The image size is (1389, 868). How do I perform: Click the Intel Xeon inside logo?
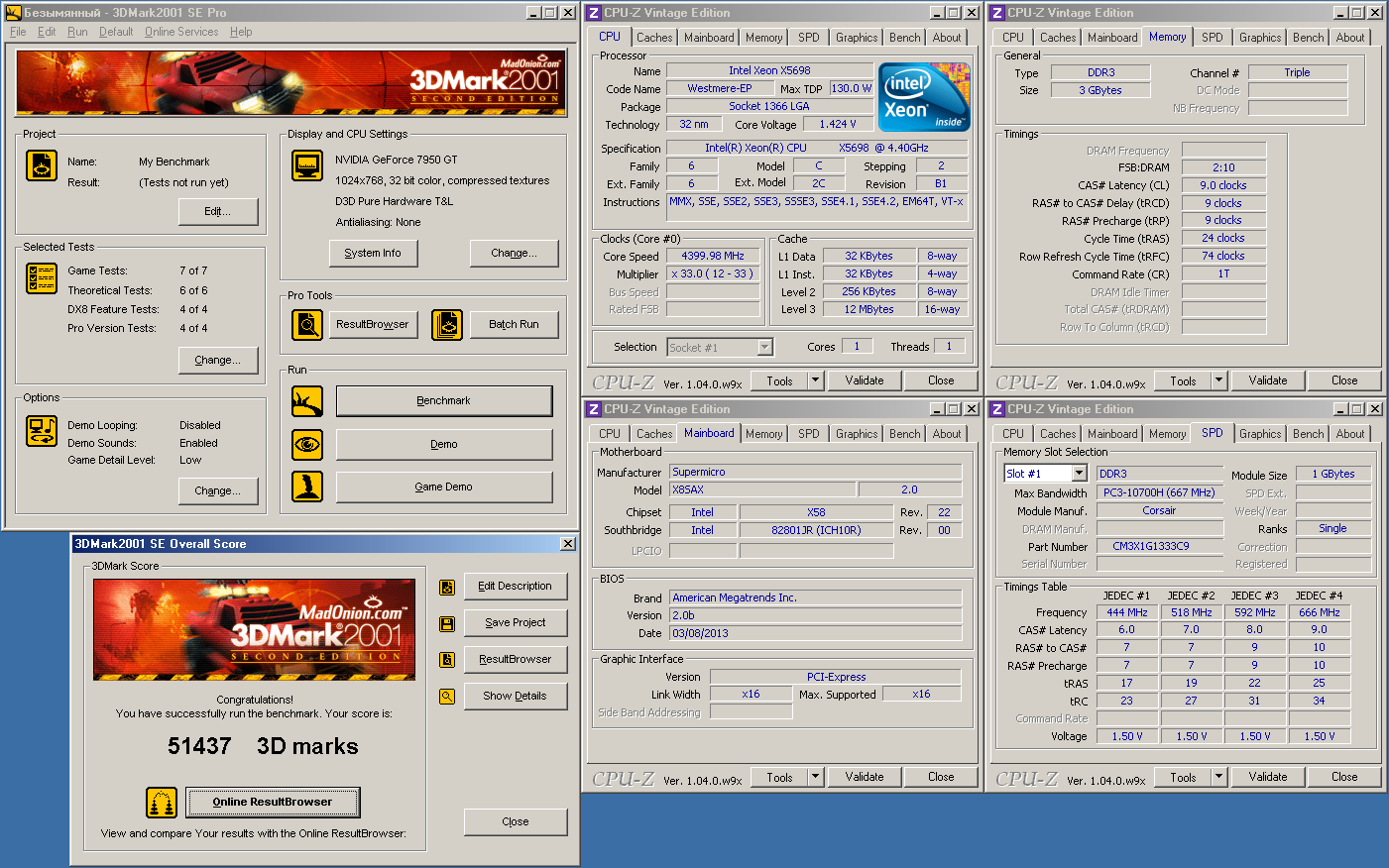[x=924, y=97]
